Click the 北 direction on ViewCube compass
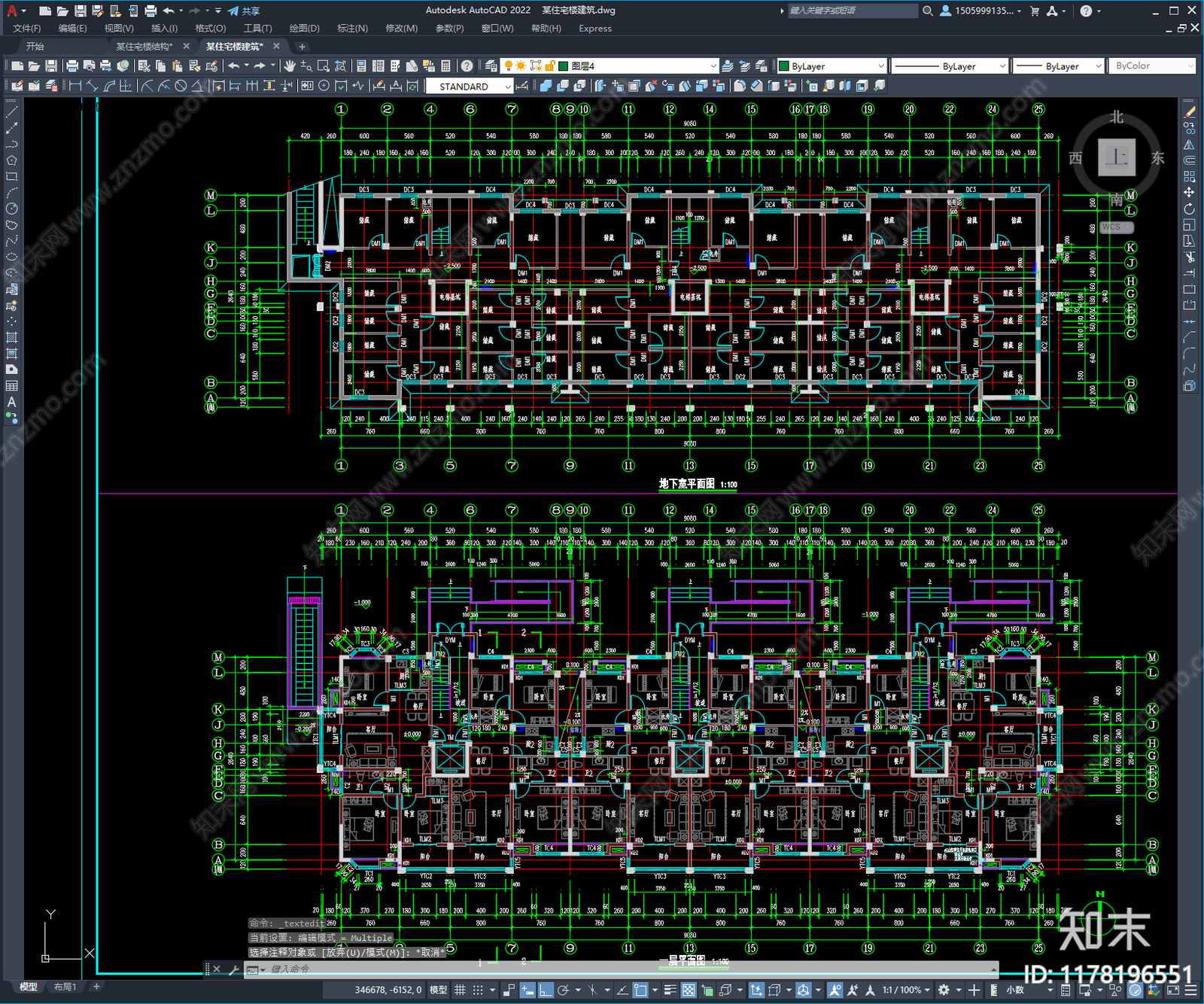Image resolution: width=1204 pixels, height=1004 pixels. 1117,117
